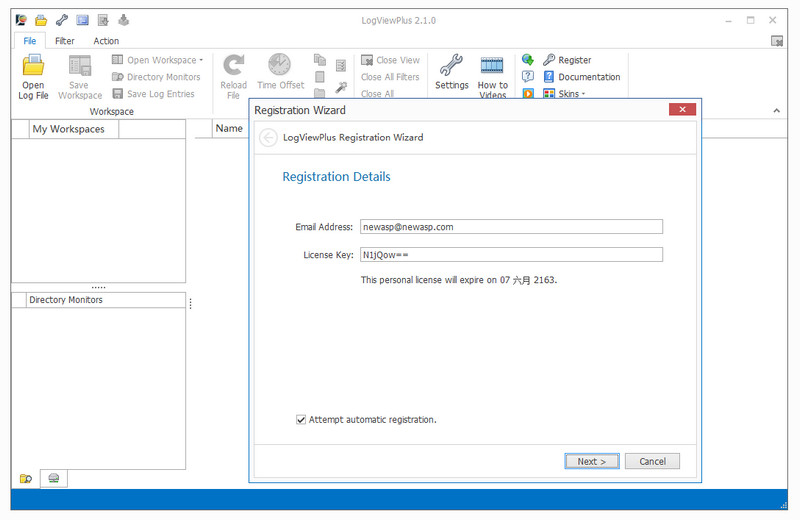Click the Next button in the wizard
The width and height of the screenshot is (800, 520).
pyautogui.click(x=592, y=461)
